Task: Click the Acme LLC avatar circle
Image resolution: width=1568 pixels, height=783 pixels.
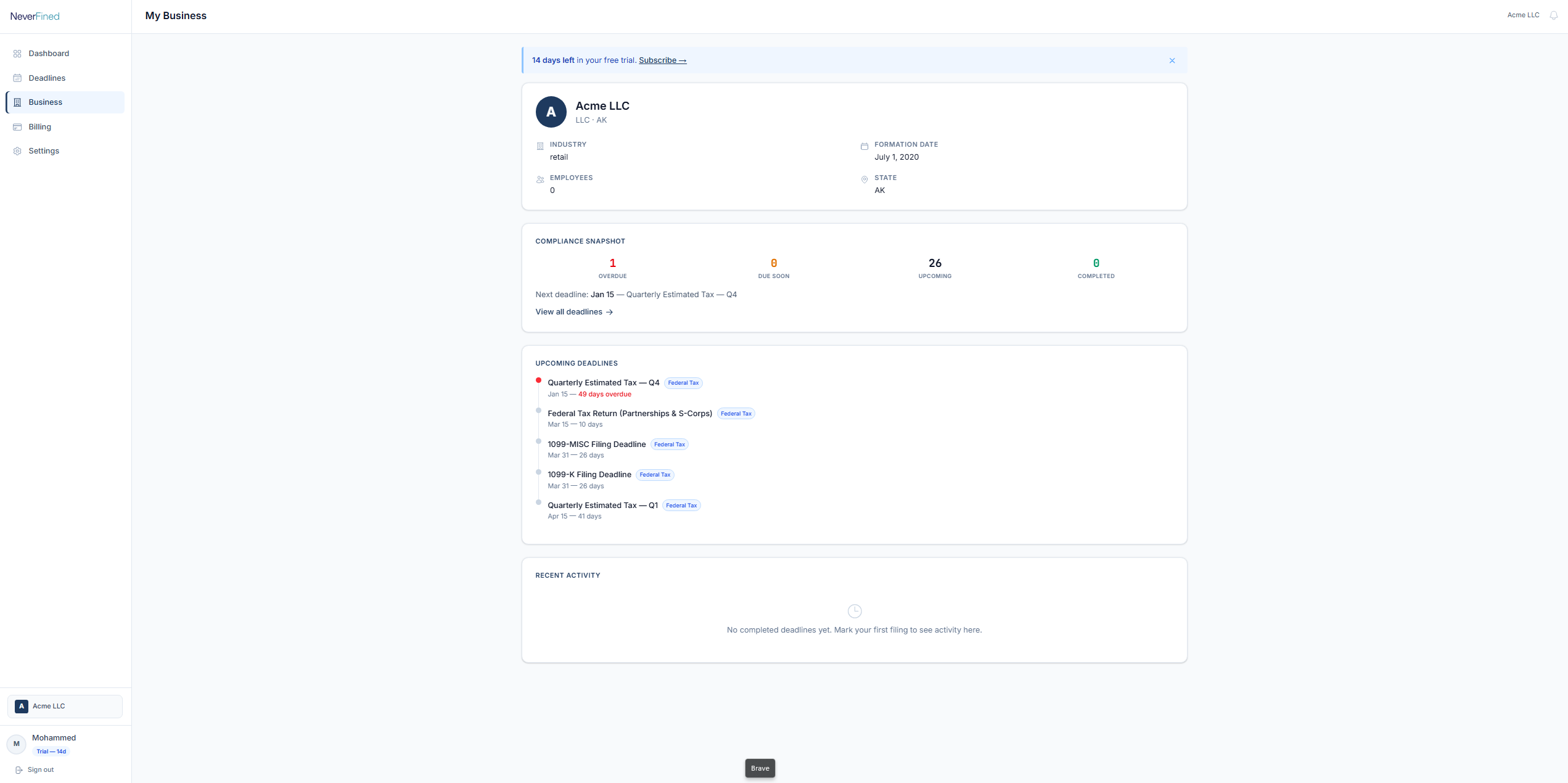Action: point(551,112)
